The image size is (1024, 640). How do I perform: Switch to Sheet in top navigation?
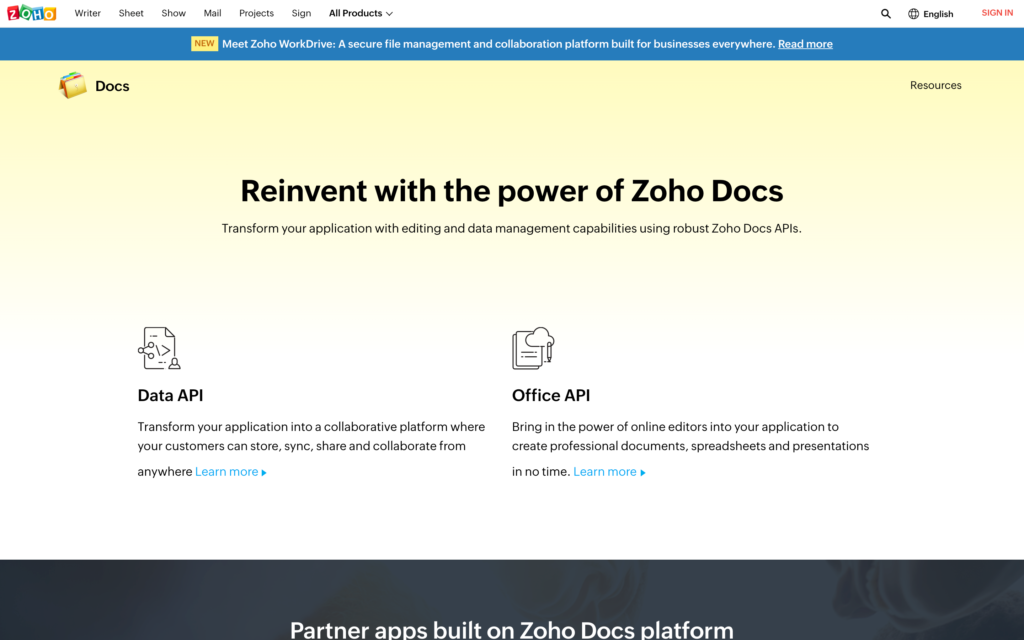point(130,13)
